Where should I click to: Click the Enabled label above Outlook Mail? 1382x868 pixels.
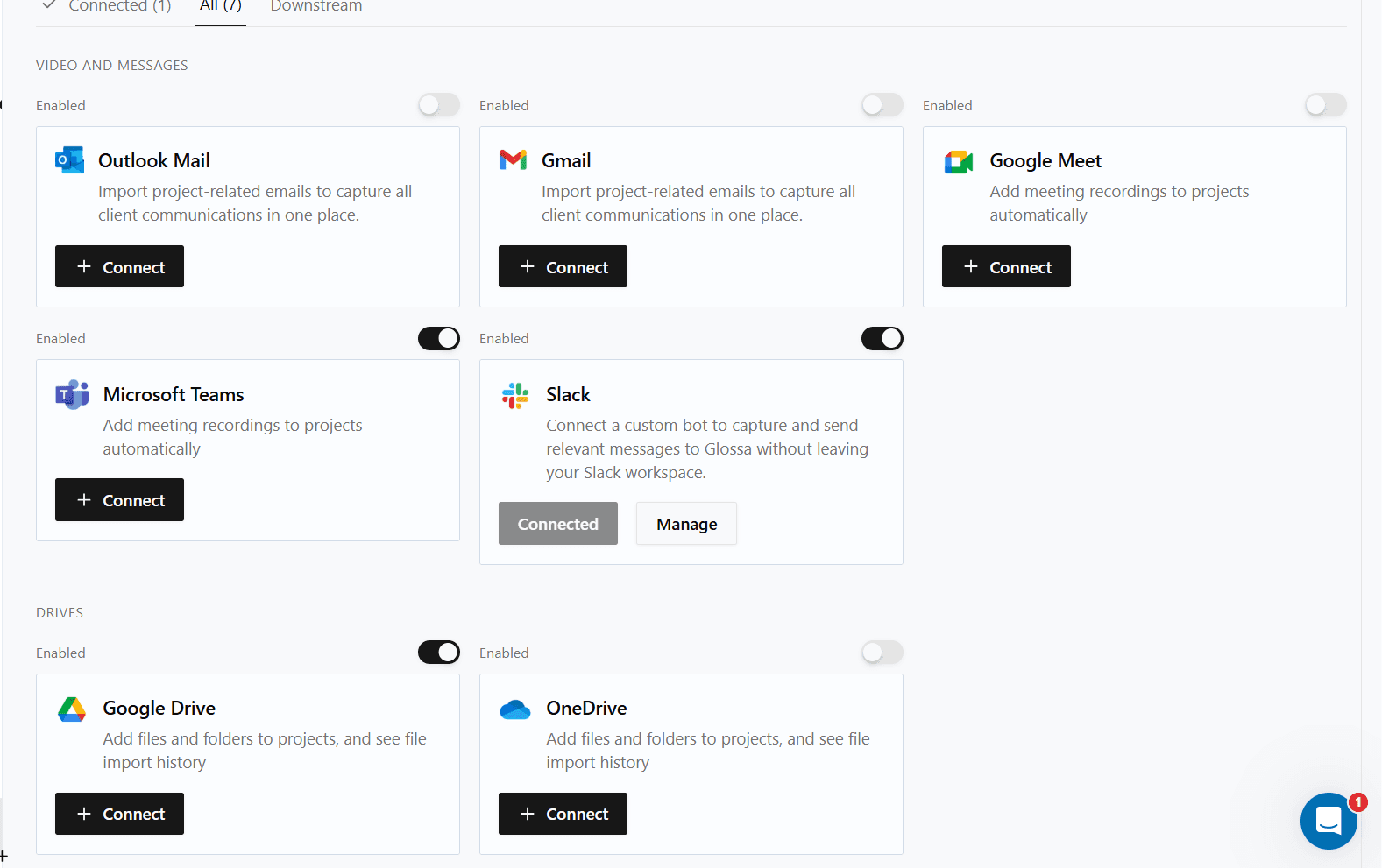[60, 105]
